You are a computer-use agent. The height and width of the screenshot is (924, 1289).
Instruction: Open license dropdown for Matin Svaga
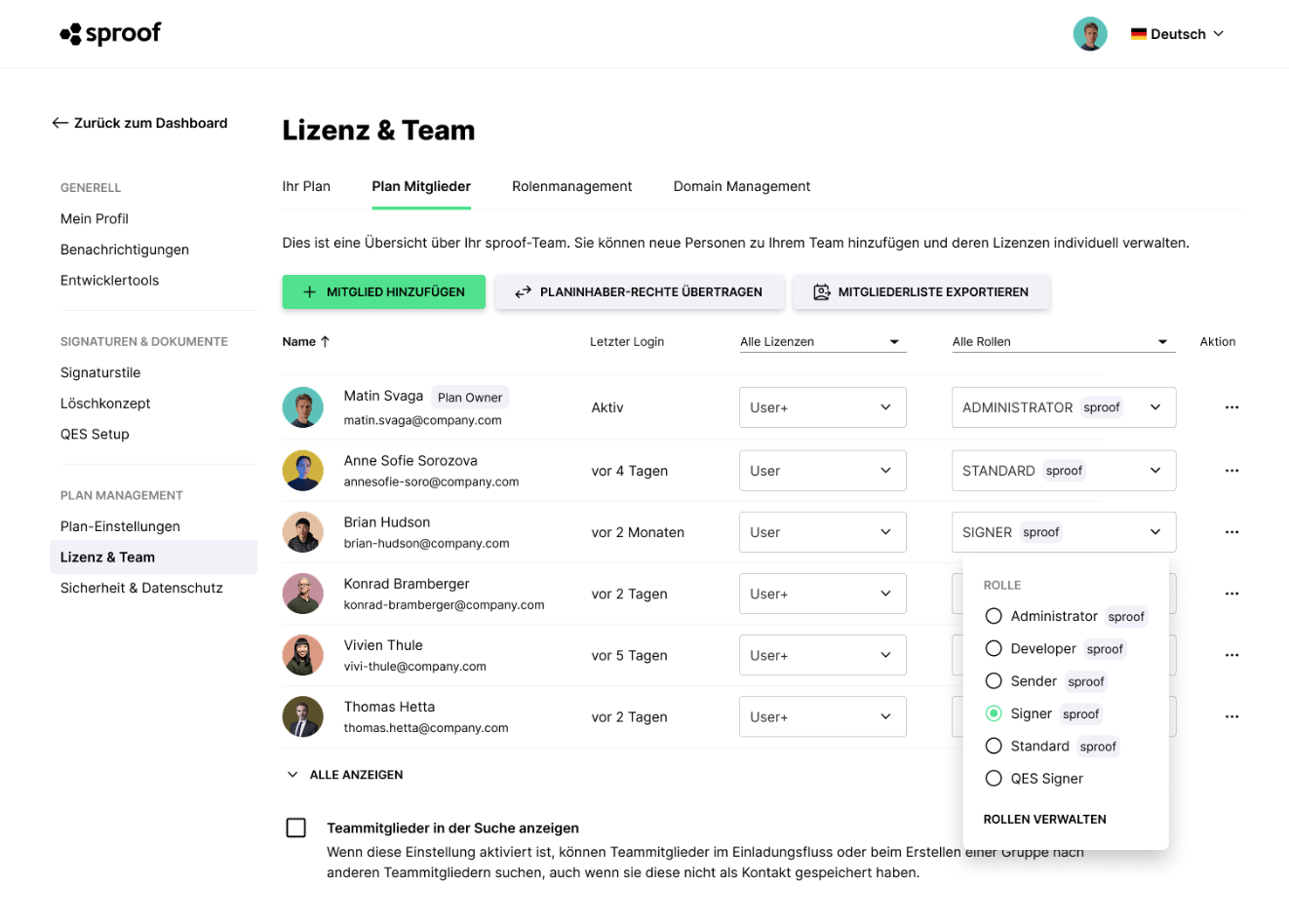tap(822, 407)
